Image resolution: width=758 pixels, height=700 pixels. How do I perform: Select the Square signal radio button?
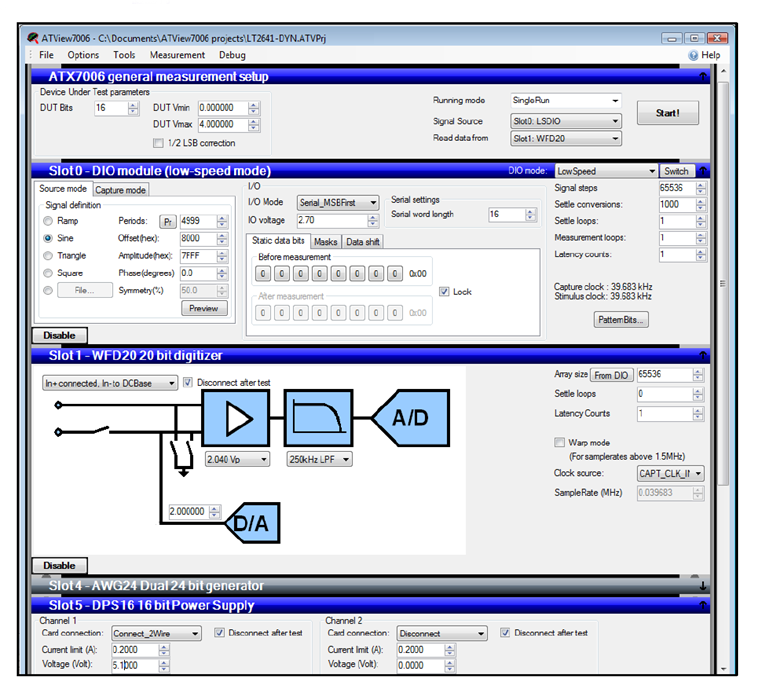(48, 273)
